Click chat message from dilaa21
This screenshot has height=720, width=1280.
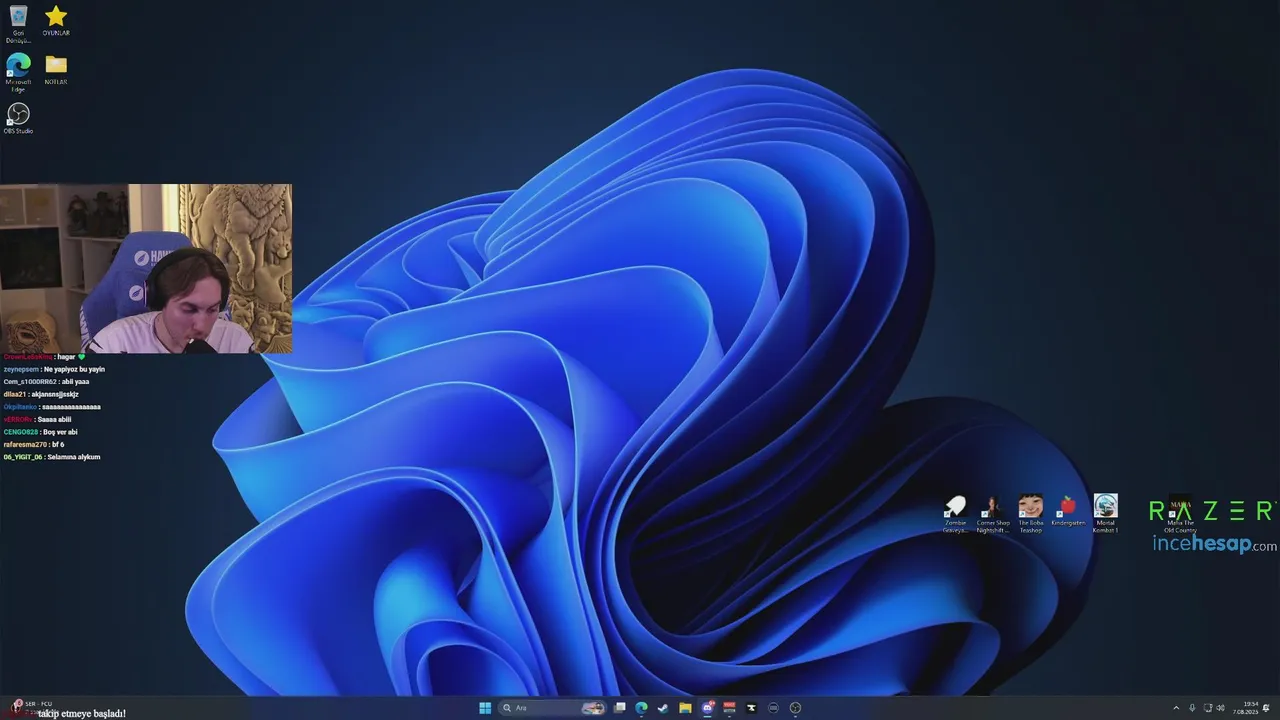(41, 394)
